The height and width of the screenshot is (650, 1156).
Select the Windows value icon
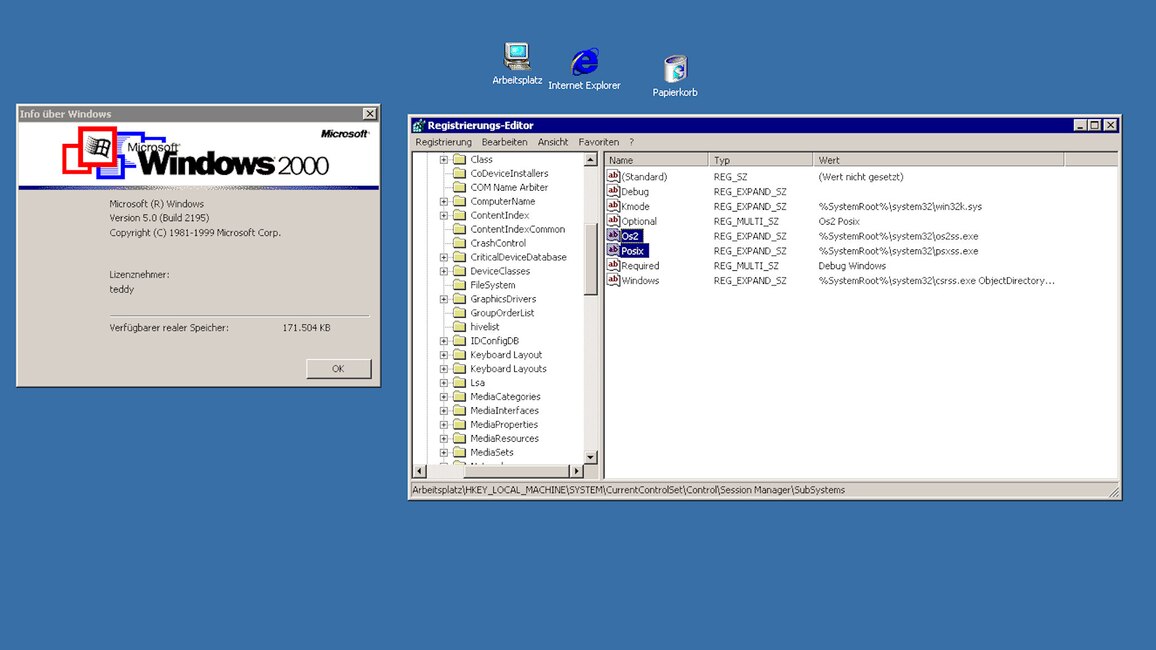tap(613, 280)
